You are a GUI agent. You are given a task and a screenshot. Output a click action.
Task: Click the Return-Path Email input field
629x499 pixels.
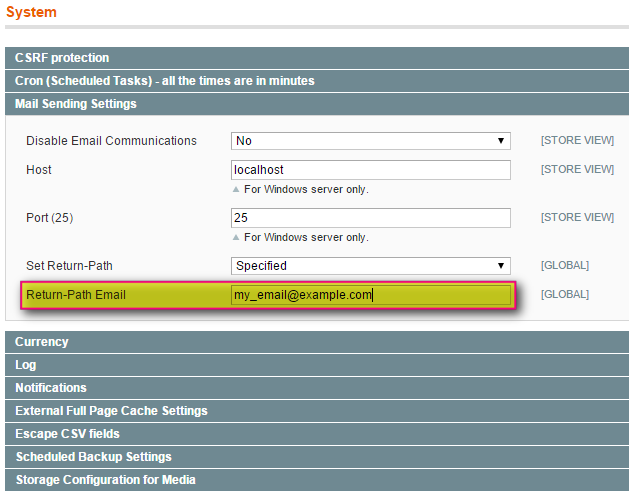(370, 295)
